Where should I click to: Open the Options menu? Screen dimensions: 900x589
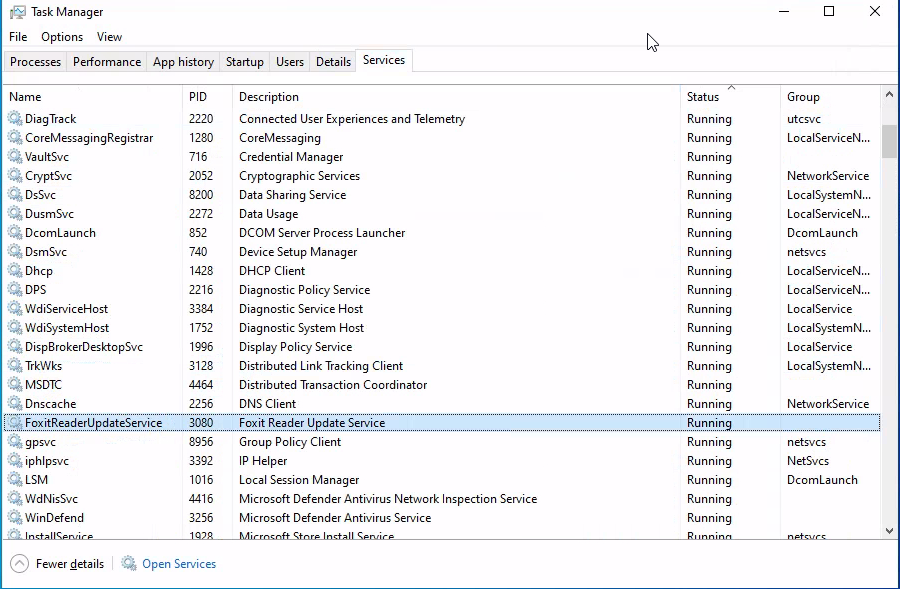coord(62,37)
